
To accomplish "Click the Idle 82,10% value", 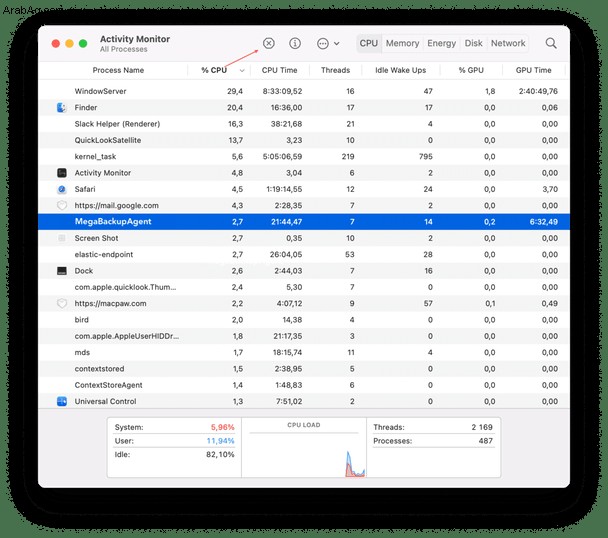I will [x=220, y=454].
